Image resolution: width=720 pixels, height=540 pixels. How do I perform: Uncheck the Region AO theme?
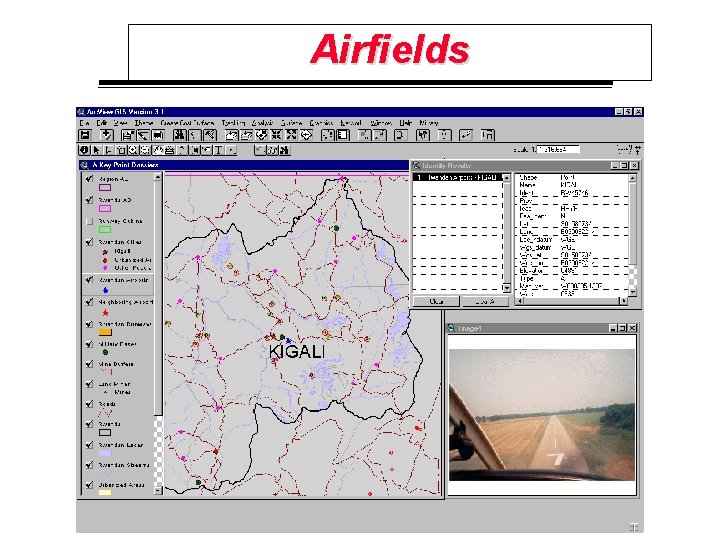pyautogui.click(x=90, y=179)
